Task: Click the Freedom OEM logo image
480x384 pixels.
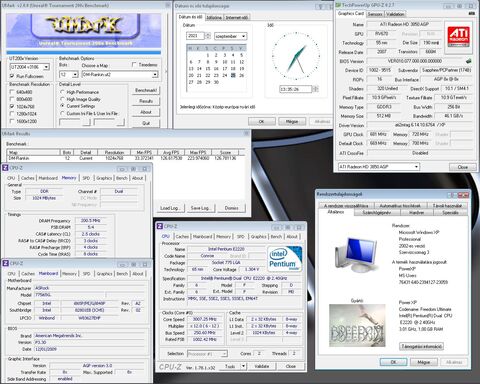Action: point(357,325)
